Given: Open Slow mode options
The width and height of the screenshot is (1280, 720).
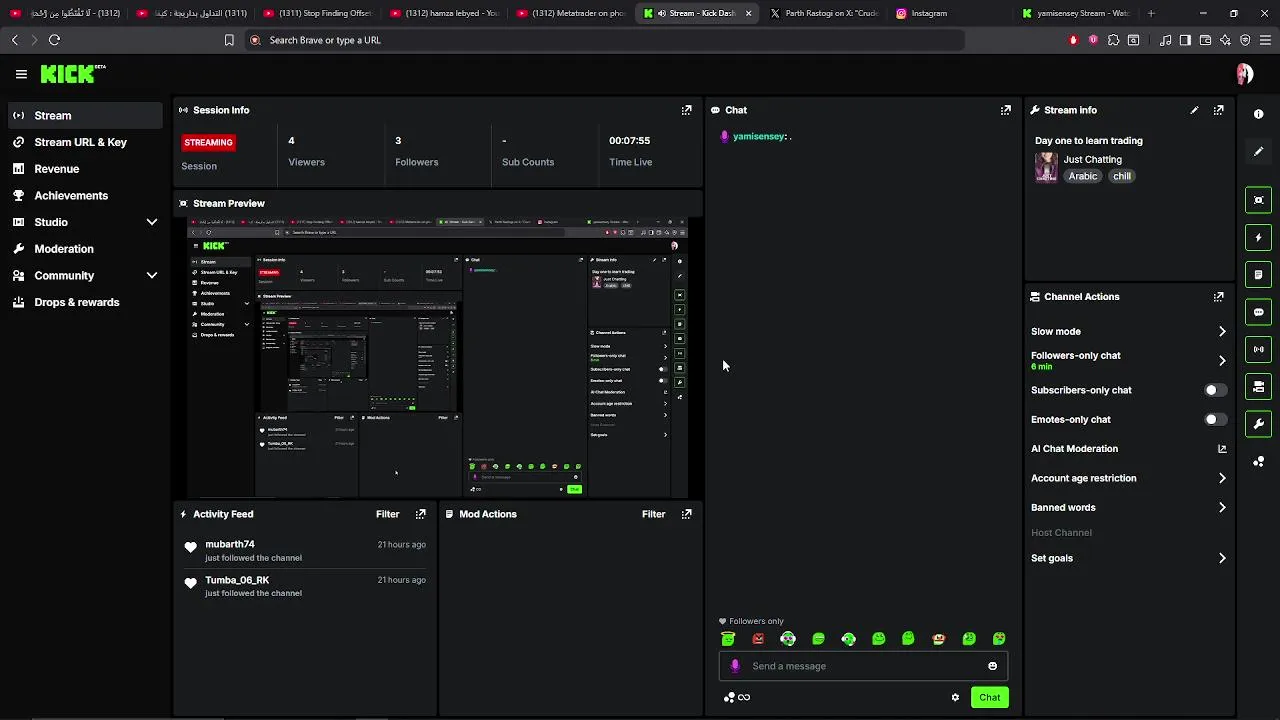Looking at the screenshot, I should [1128, 331].
